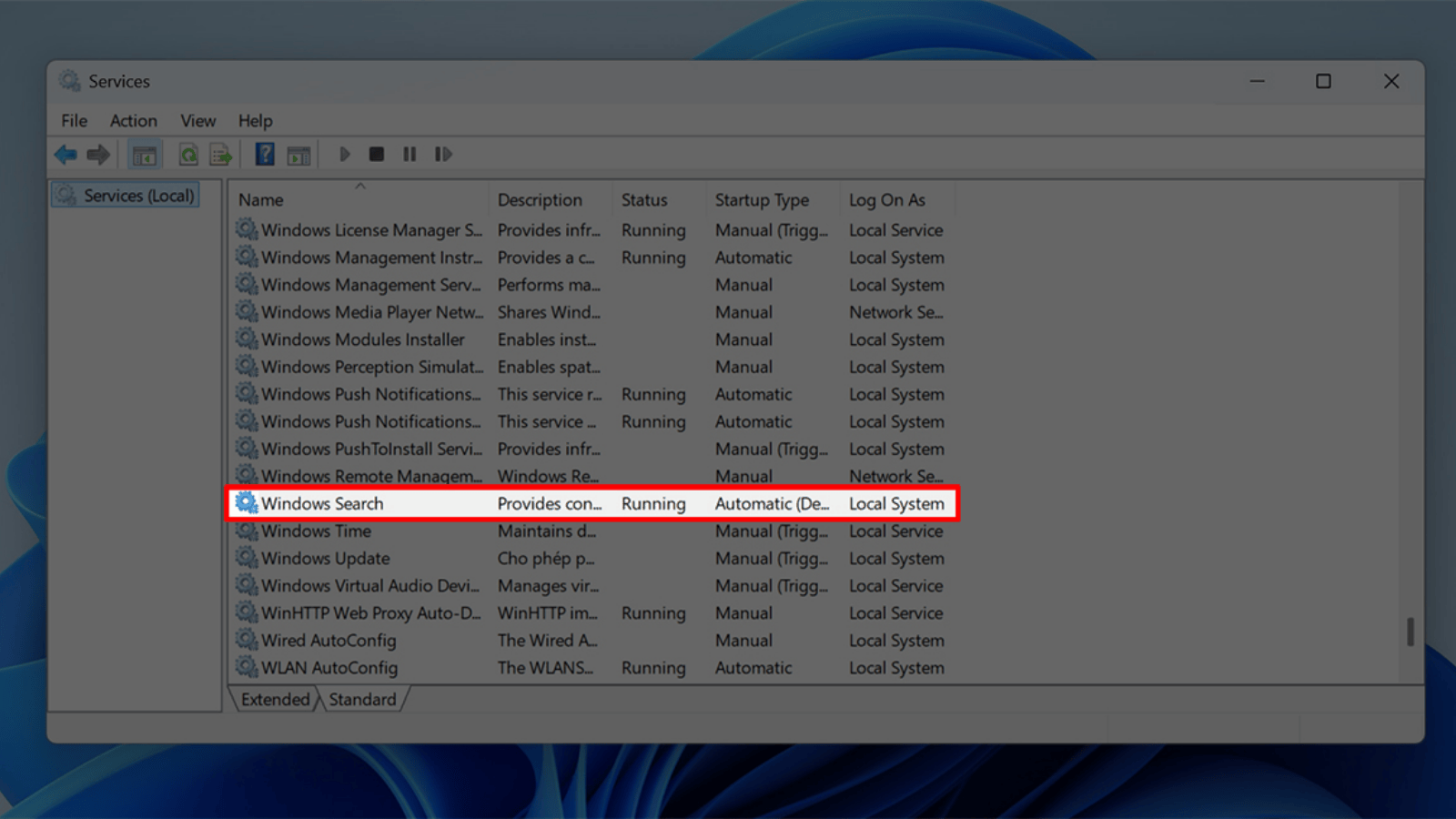Open the File menu
Image resolution: width=1456 pixels, height=819 pixels.
75,121
